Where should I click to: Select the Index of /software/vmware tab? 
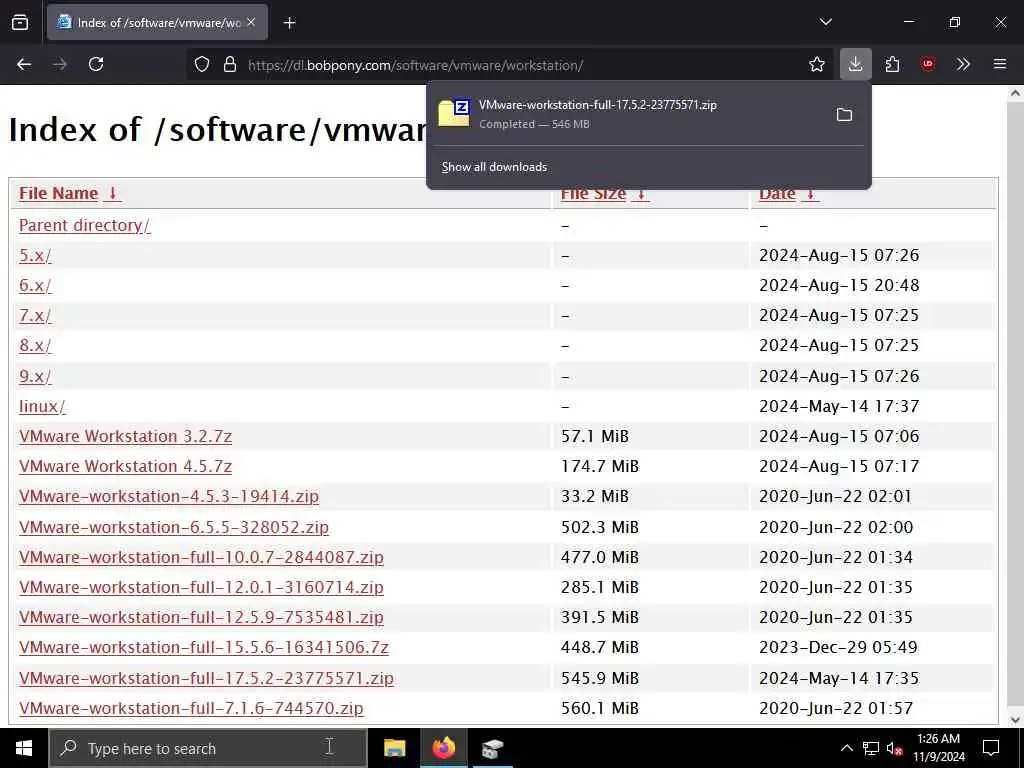[157, 22]
